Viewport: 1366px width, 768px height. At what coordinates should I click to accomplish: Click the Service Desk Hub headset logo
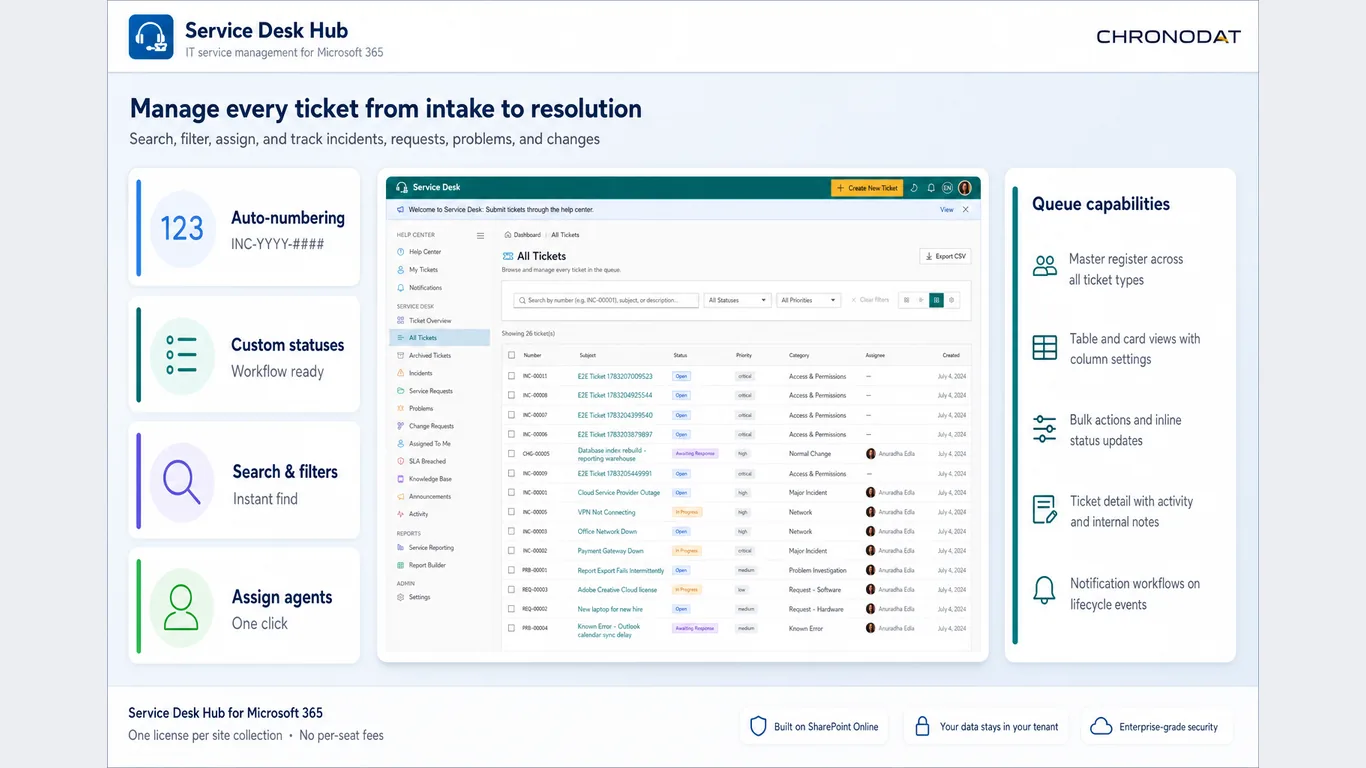pyautogui.click(x=151, y=37)
